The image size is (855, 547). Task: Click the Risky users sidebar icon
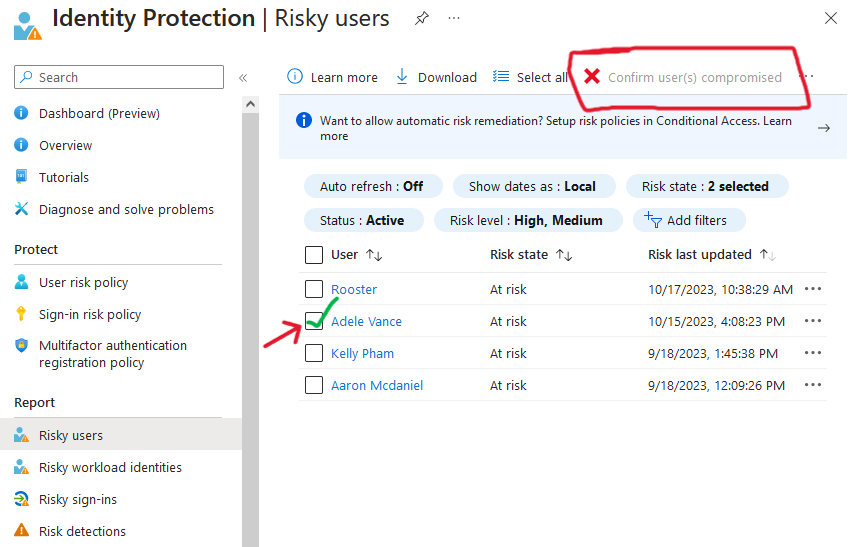pyautogui.click(x=21, y=435)
